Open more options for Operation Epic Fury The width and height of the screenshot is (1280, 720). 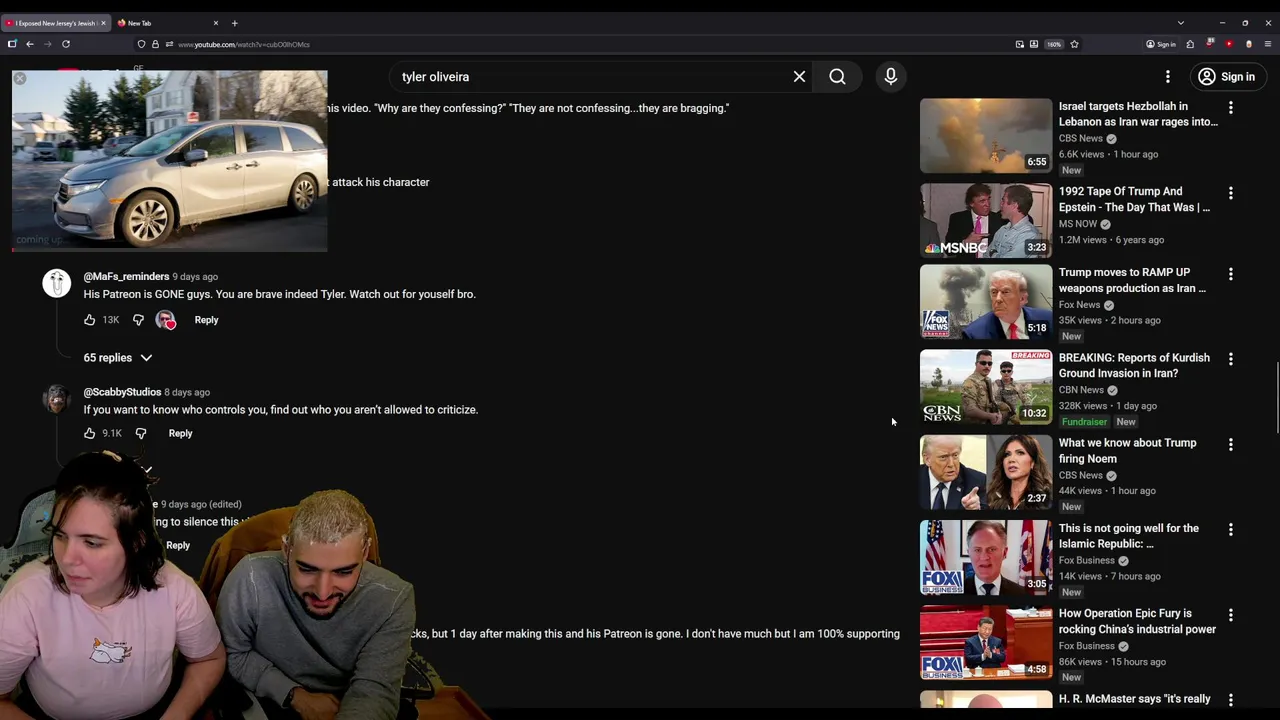click(1231, 614)
